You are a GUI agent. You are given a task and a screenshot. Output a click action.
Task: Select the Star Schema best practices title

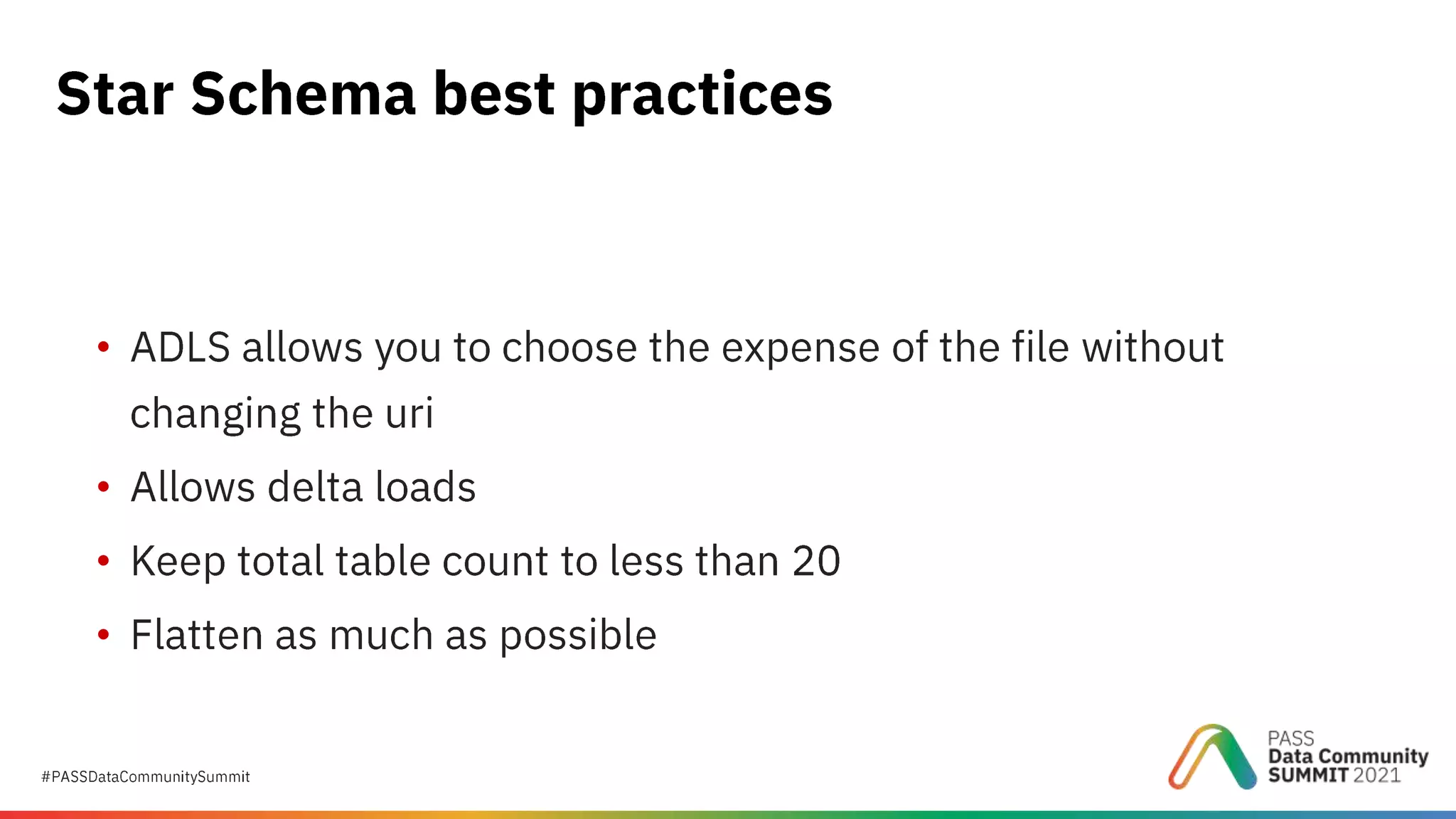tap(444, 94)
